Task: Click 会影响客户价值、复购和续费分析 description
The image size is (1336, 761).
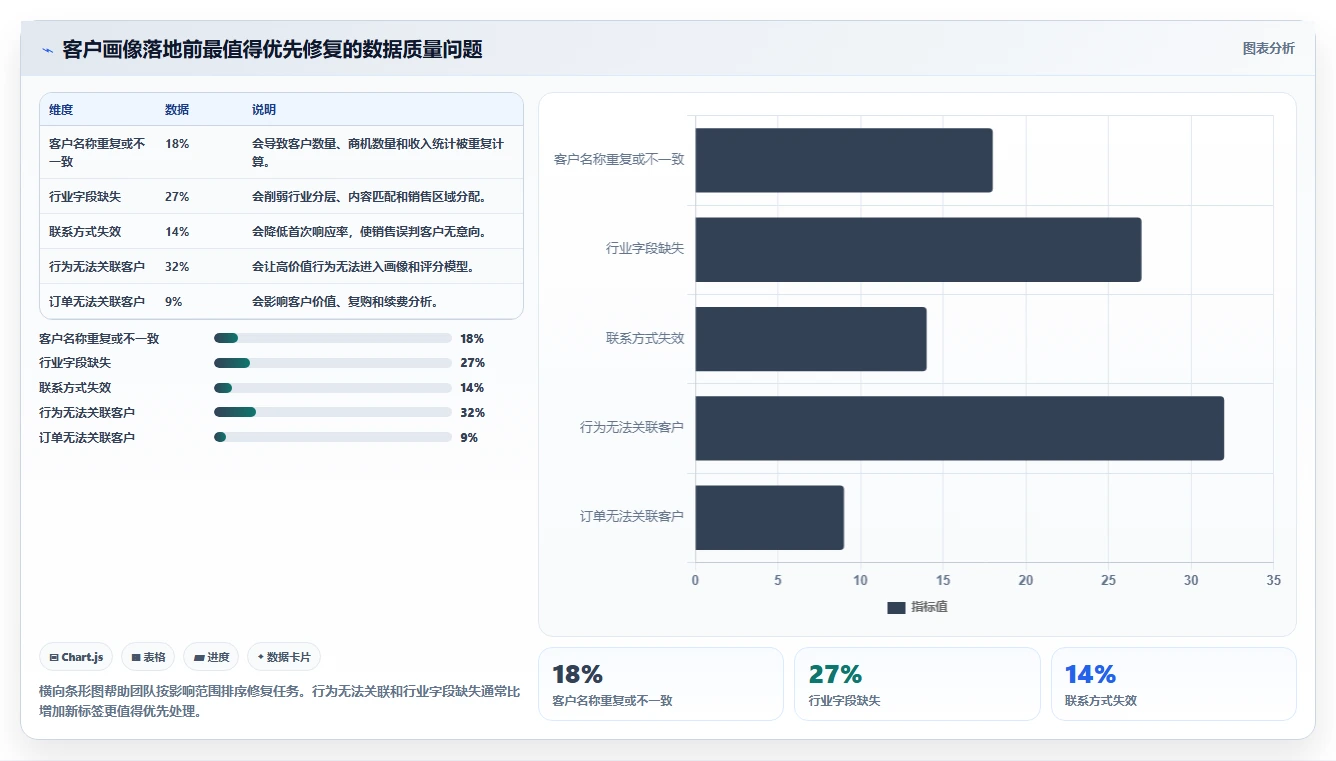Action: coord(345,302)
